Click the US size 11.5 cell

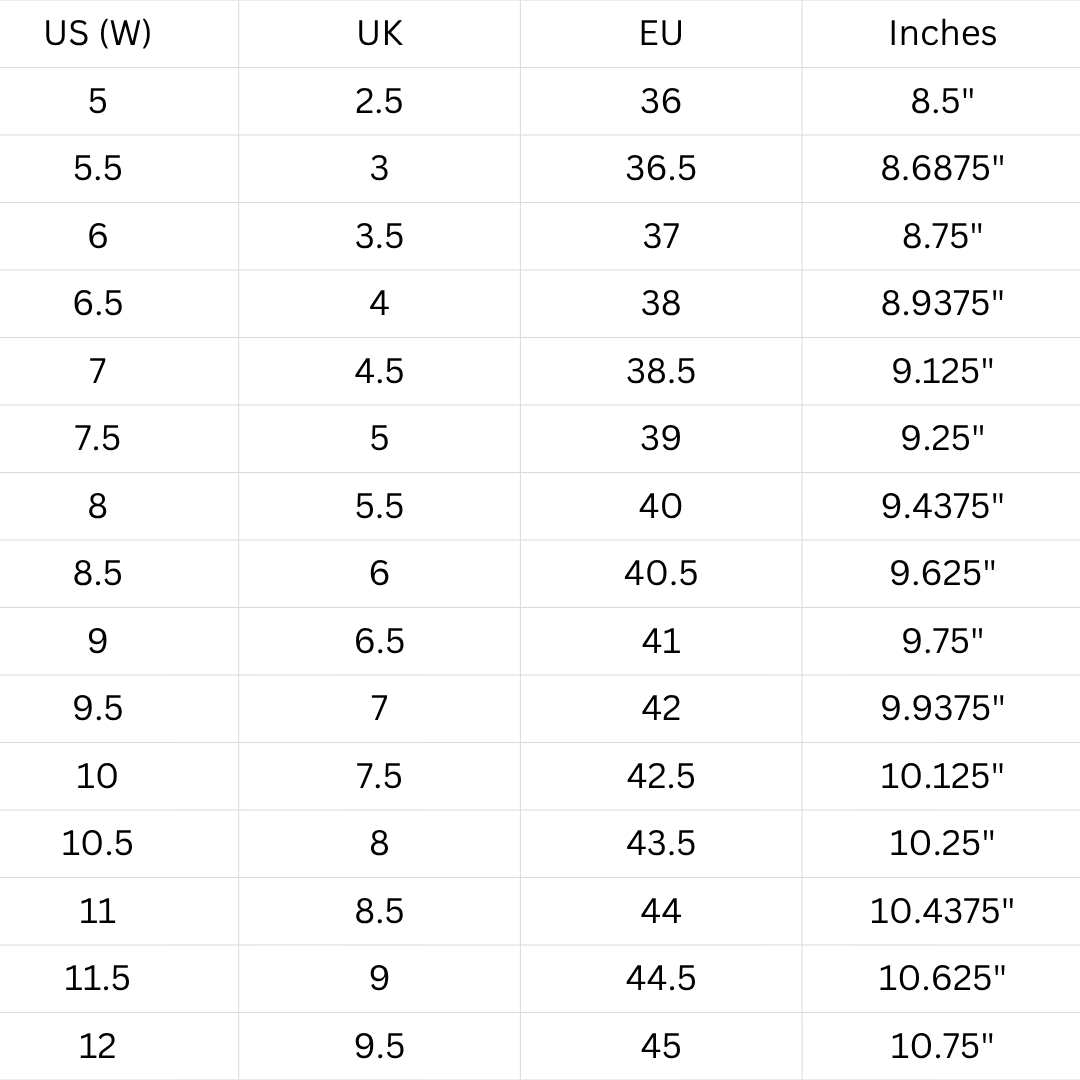(98, 979)
